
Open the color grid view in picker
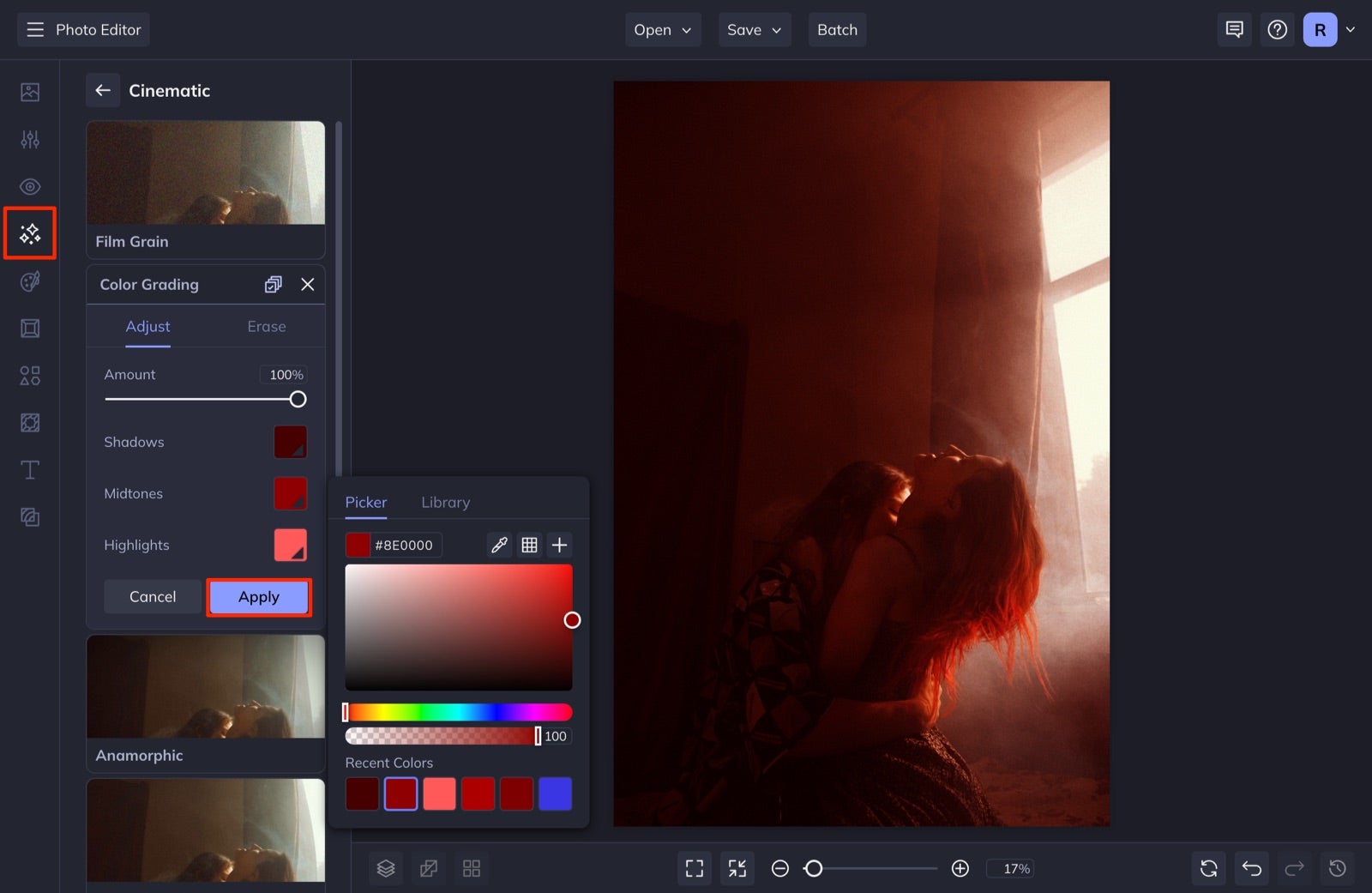point(530,544)
